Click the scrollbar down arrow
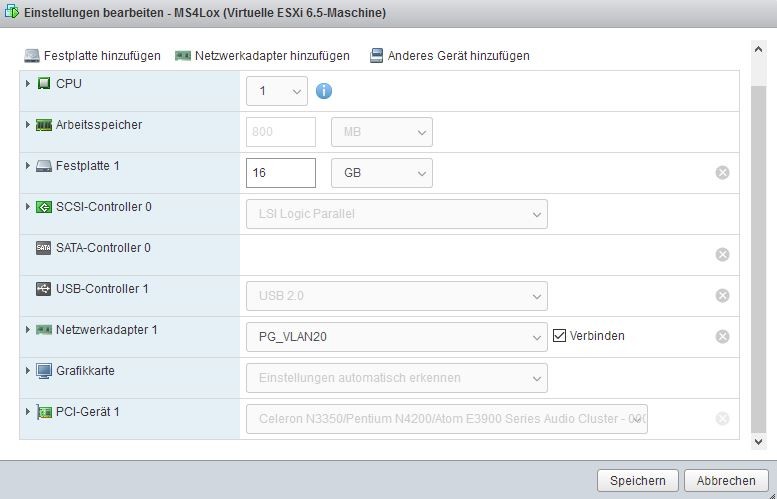The image size is (777, 499). click(x=758, y=441)
